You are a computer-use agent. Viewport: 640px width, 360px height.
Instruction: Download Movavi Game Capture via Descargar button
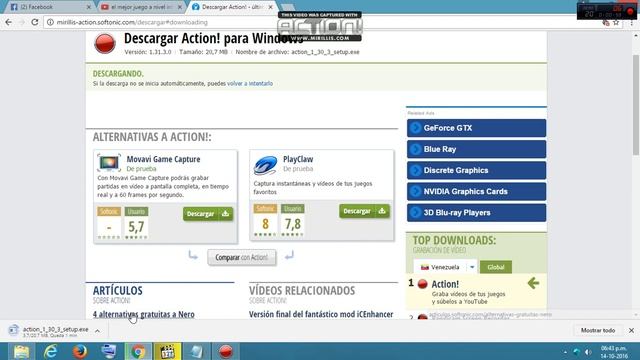(x=208, y=214)
